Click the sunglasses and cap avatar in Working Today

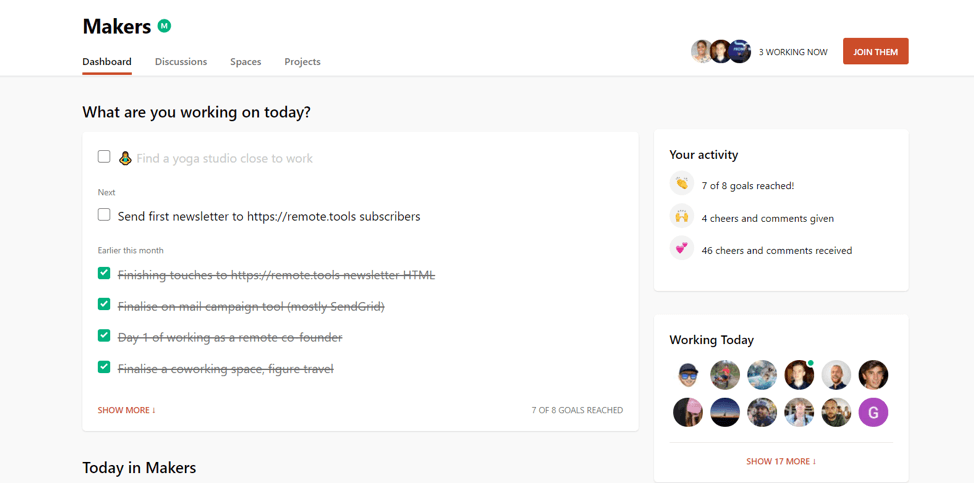(x=688, y=375)
